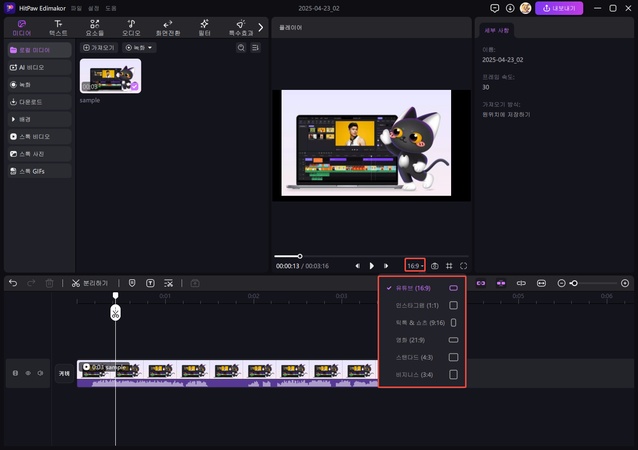The height and width of the screenshot is (450, 638).
Task: Open the AI 비디오 section
Action: click(39, 68)
